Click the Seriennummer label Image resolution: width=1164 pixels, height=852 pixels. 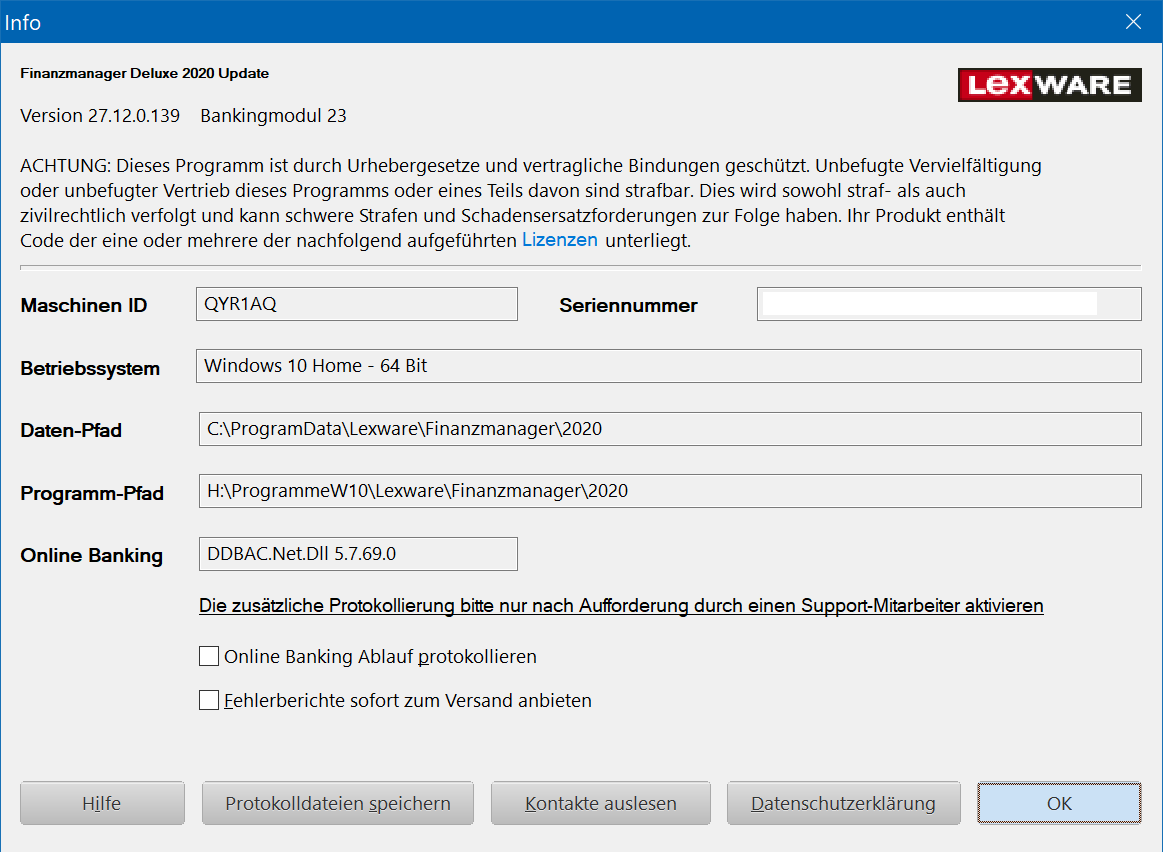click(x=629, y=305)
